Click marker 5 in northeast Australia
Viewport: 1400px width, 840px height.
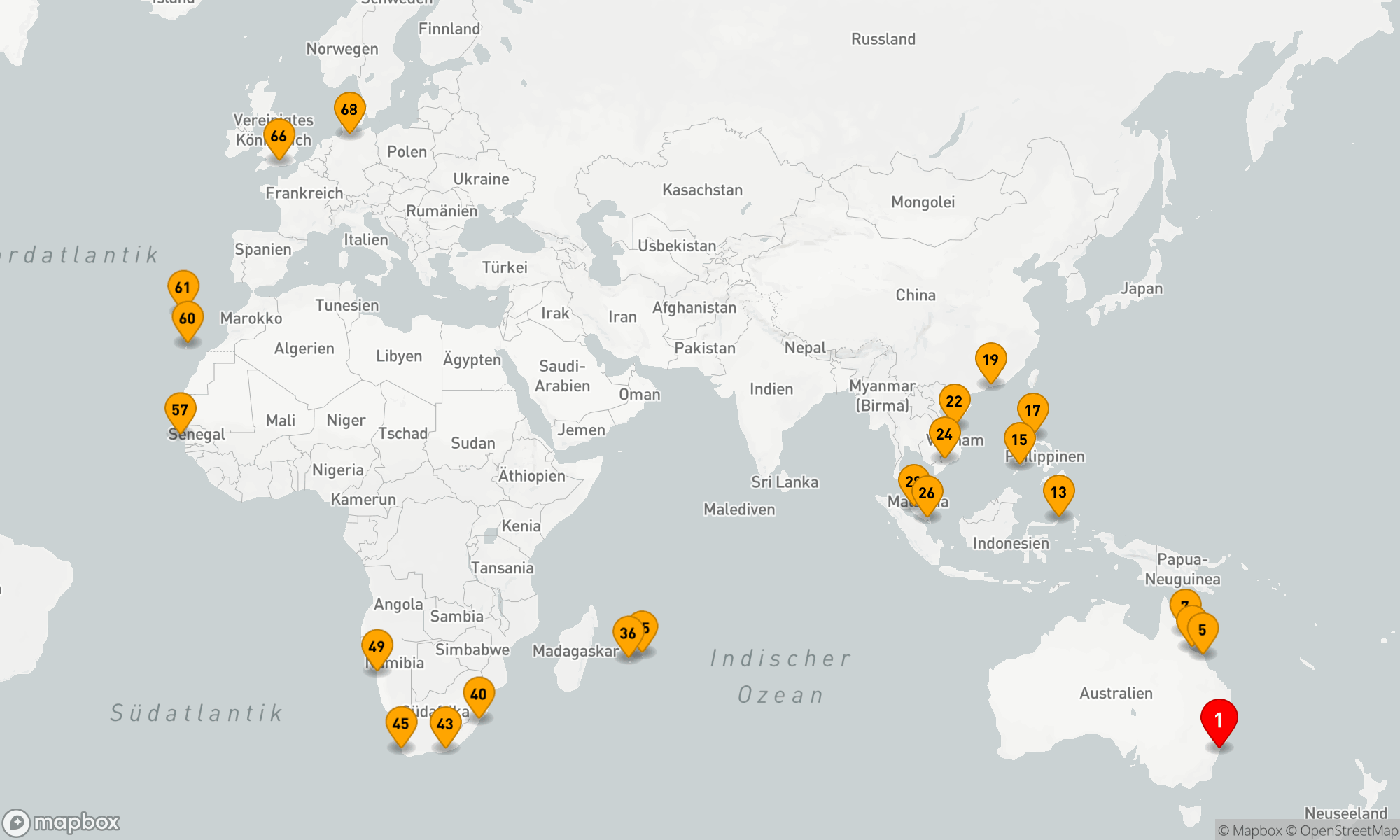click(x=1203, y=630)
